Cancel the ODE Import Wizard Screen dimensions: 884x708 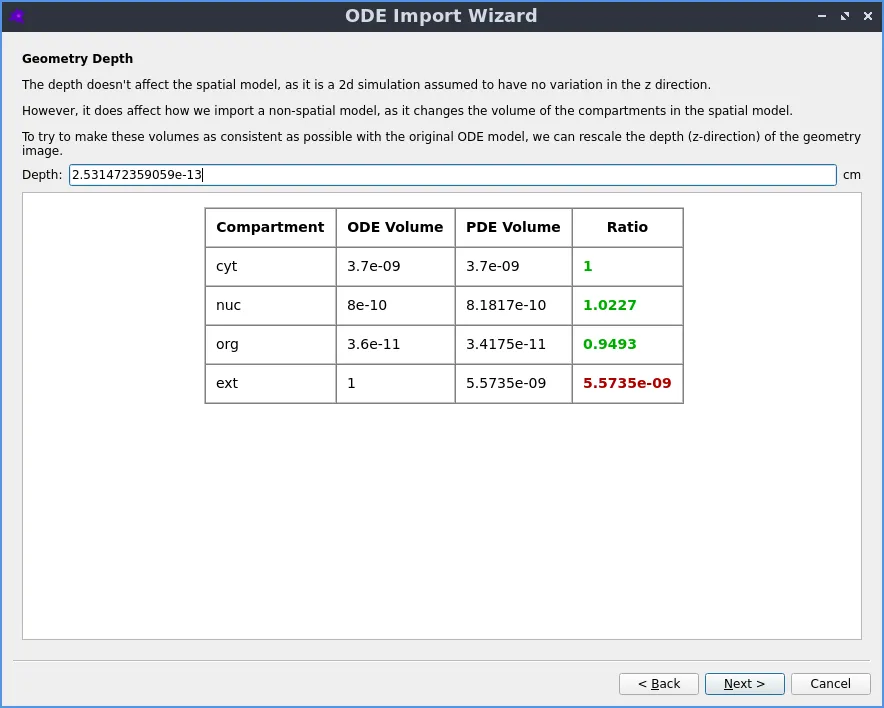click(x=830, y=684)
